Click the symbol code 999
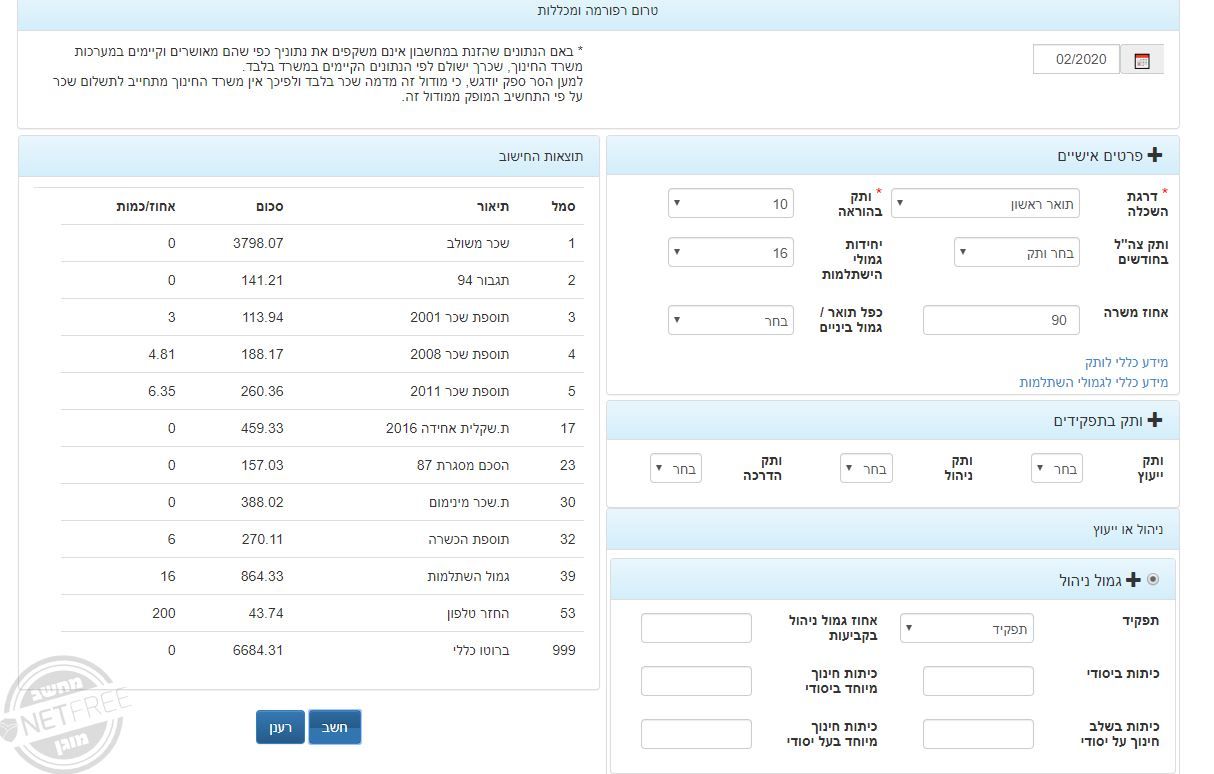1214x774 pixels. 564,650
